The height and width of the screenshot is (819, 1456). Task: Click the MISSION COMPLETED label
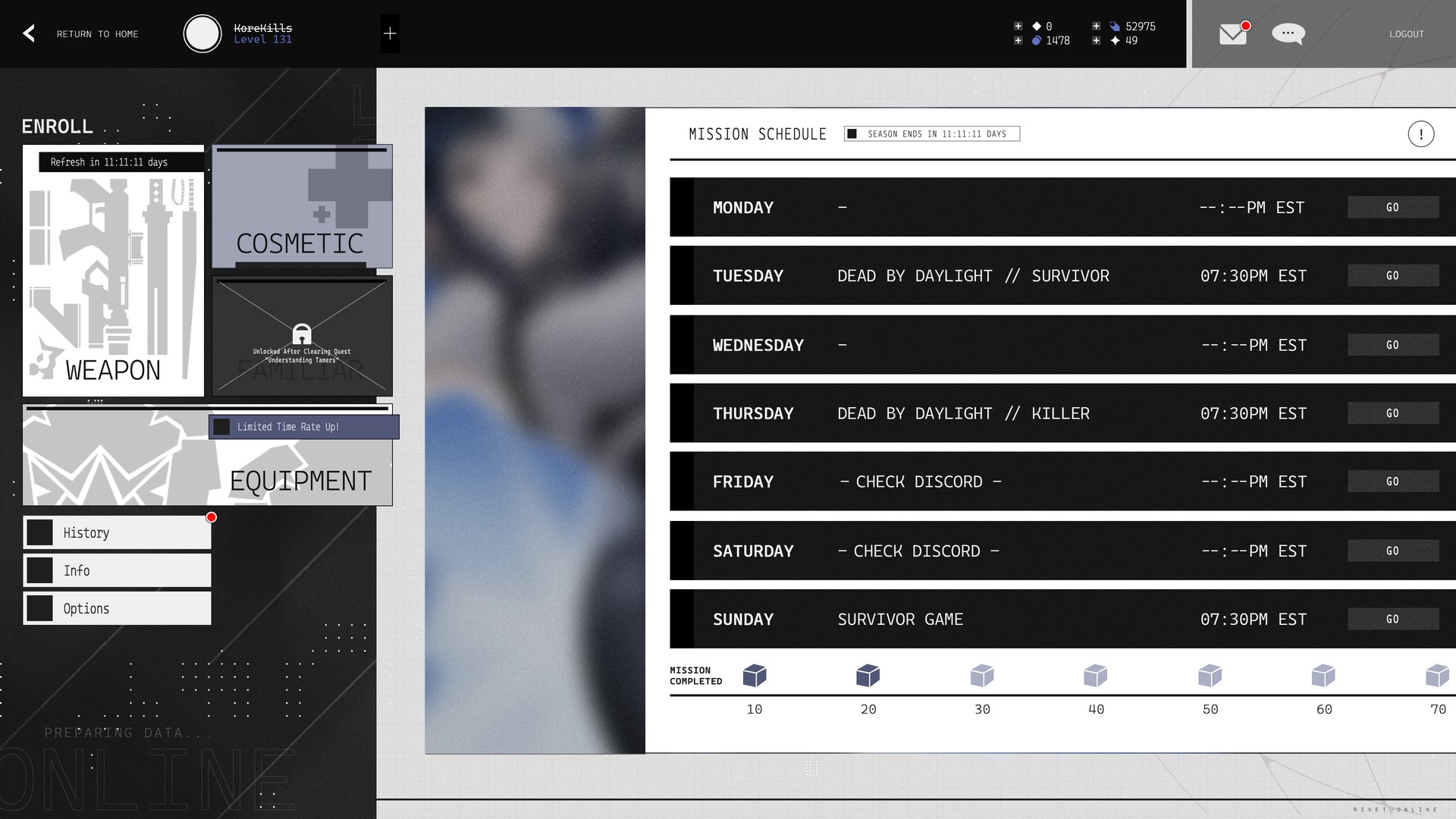click(695, 676)
